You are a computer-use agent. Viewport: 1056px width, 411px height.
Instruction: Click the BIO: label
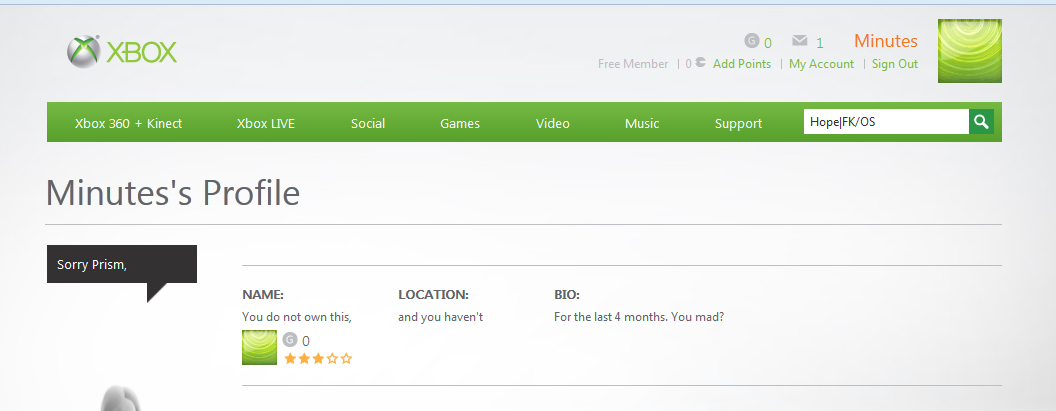[x=566, y=295]
